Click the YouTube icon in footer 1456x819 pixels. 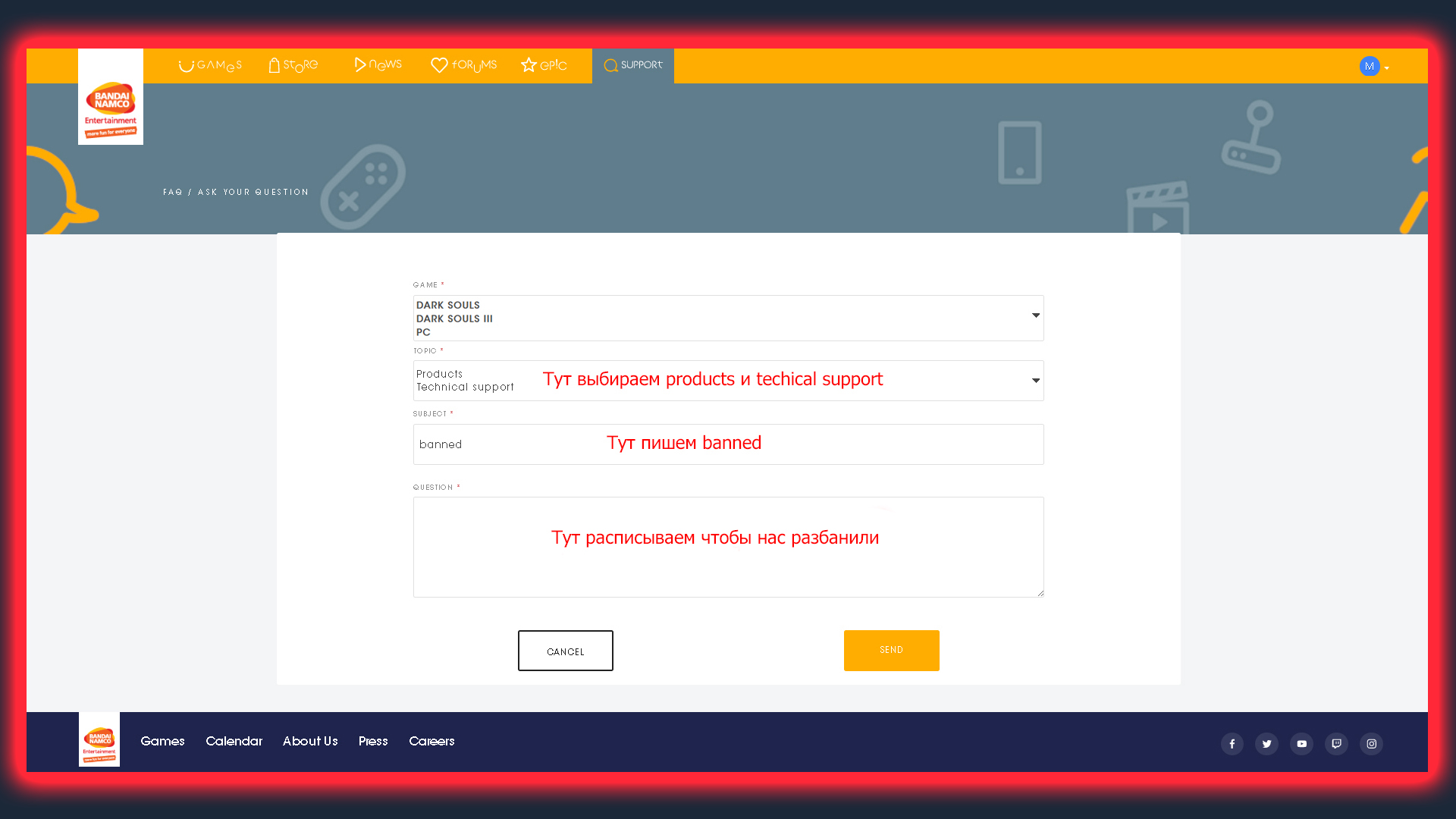(1301, 744)
